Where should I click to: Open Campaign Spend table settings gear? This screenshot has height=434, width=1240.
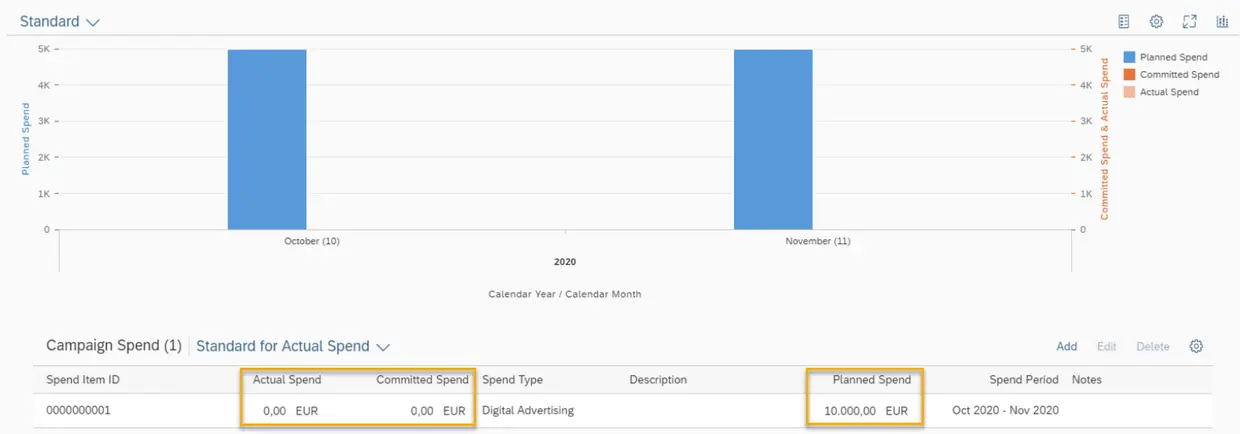(1196, 346)
